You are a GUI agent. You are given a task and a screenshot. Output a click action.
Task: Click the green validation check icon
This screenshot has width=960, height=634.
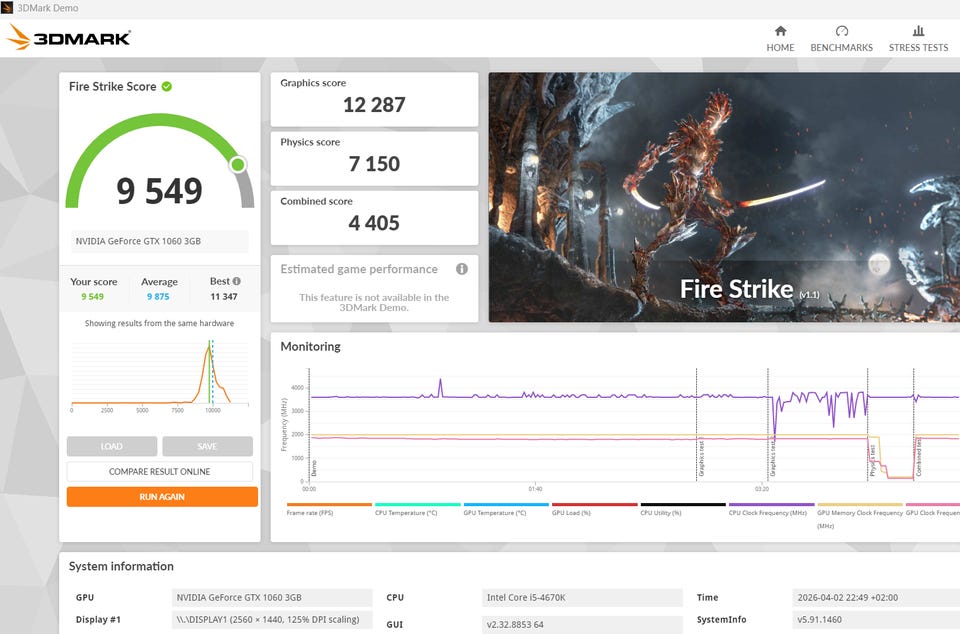[167, 86]
